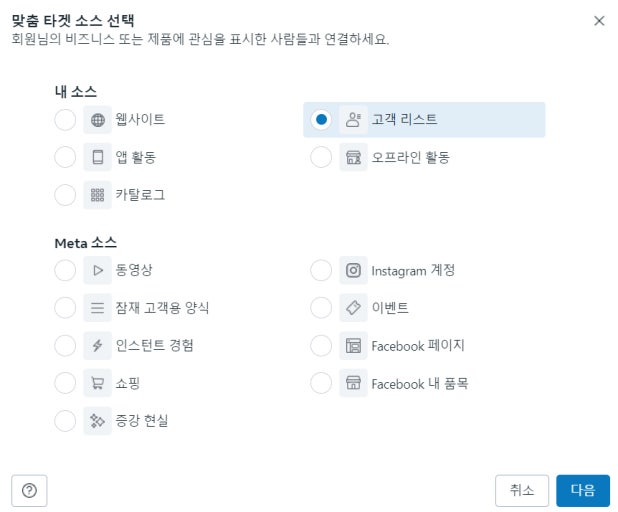This screenshot has width=618, height=512.
Task: Click the ticket icon for 이벤트
Action: point(353,308)
